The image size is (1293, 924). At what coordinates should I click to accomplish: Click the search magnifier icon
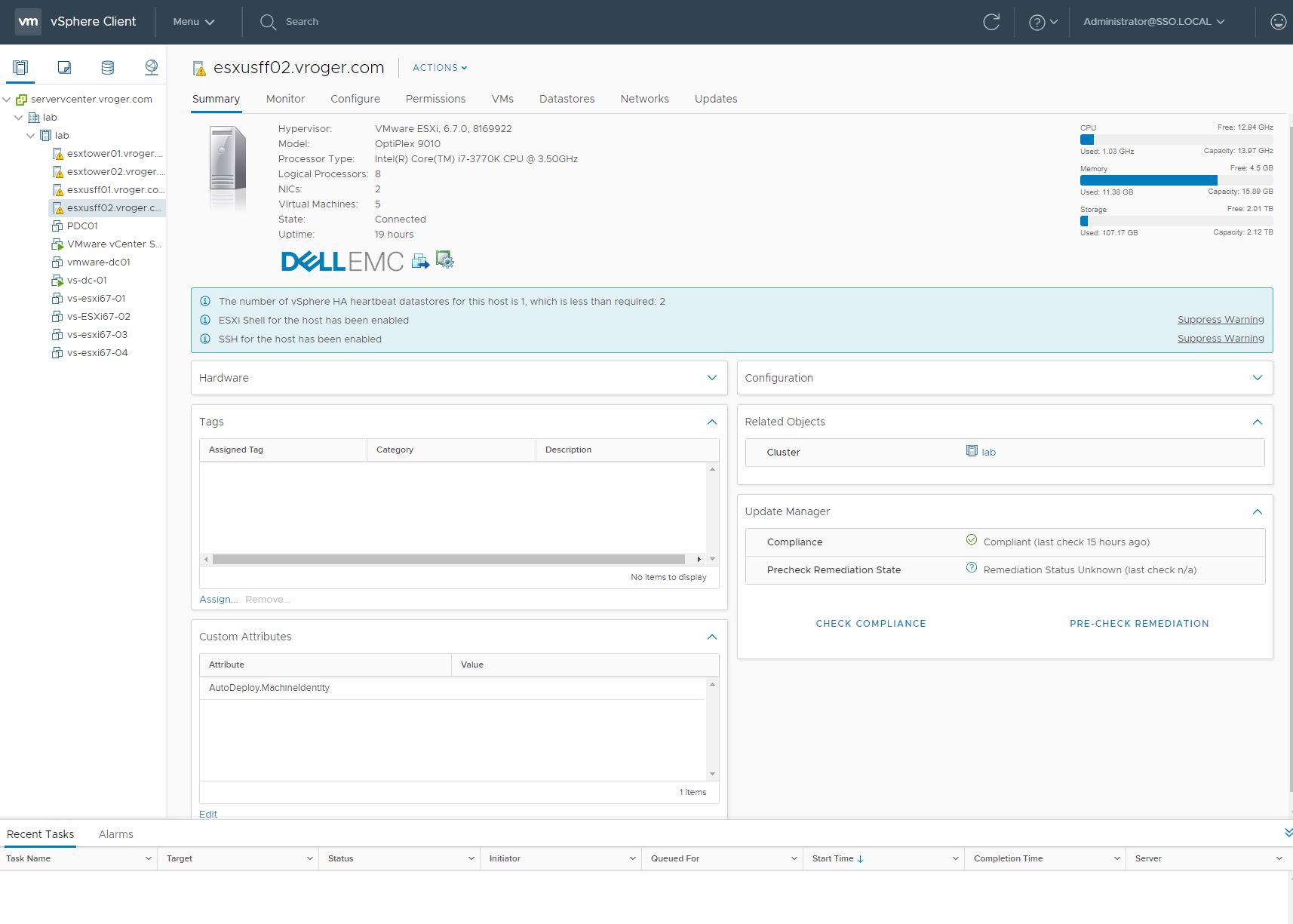pyautogui.click(x=268, y=22)
